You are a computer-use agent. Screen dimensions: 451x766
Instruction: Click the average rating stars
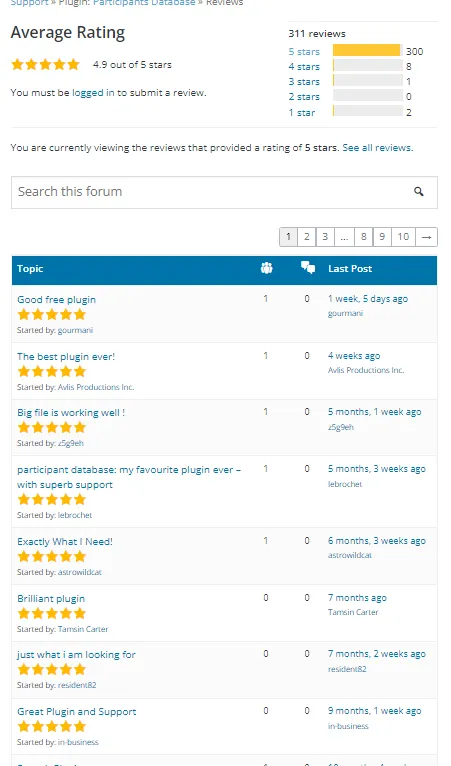45,64
